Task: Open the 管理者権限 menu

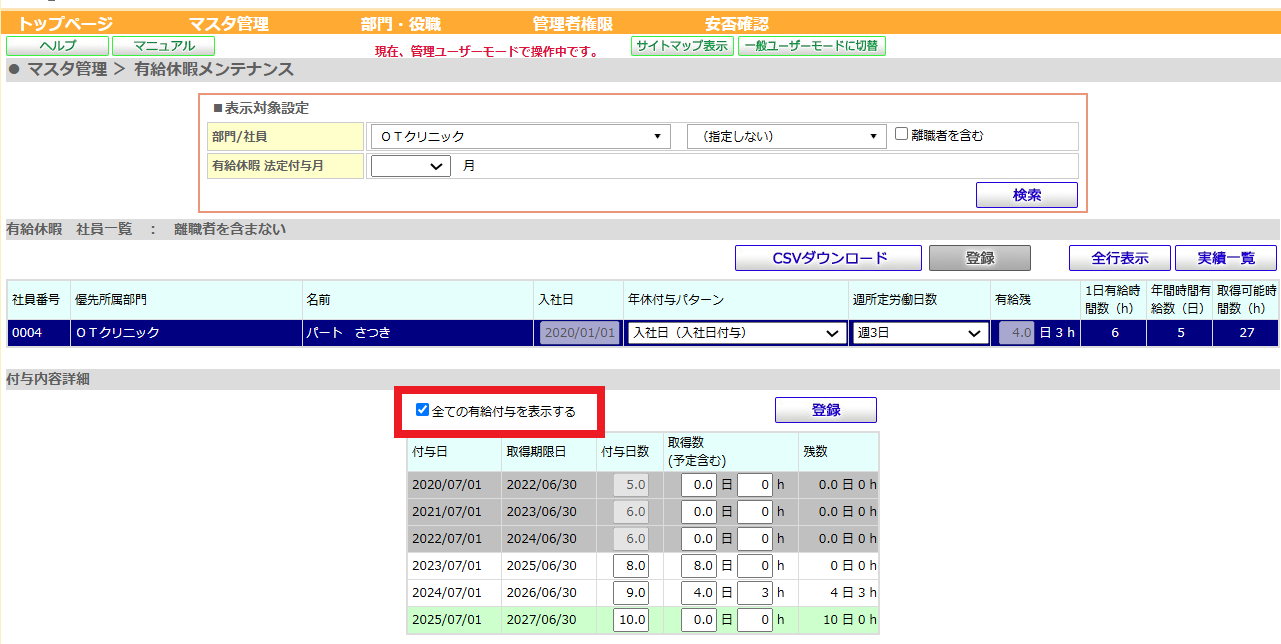Action: point(573,24)
